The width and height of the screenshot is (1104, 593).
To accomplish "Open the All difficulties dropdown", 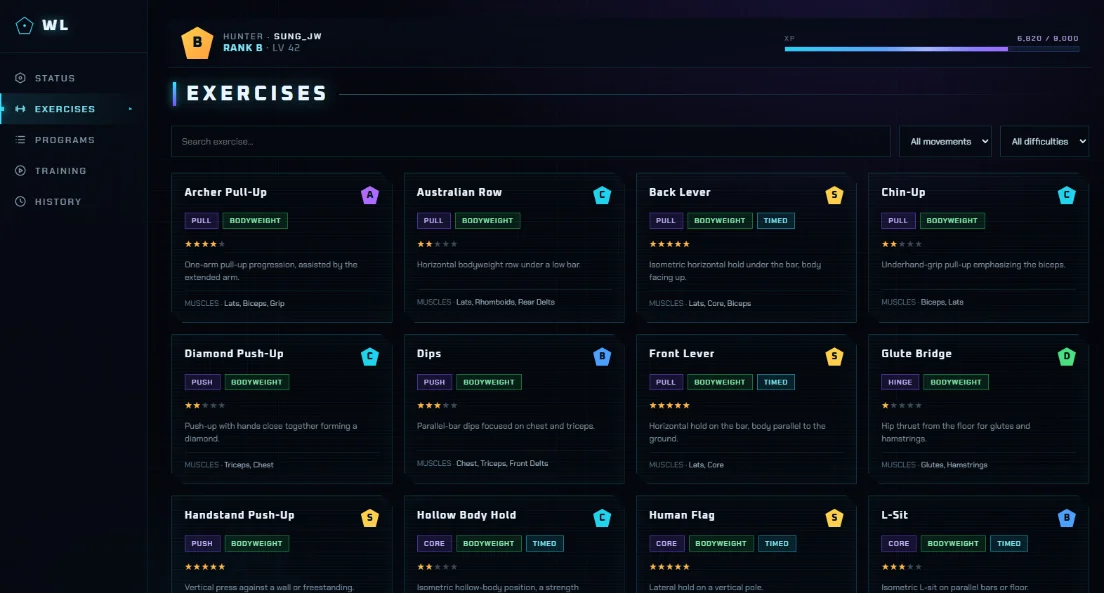I will tap(1044, 142).
